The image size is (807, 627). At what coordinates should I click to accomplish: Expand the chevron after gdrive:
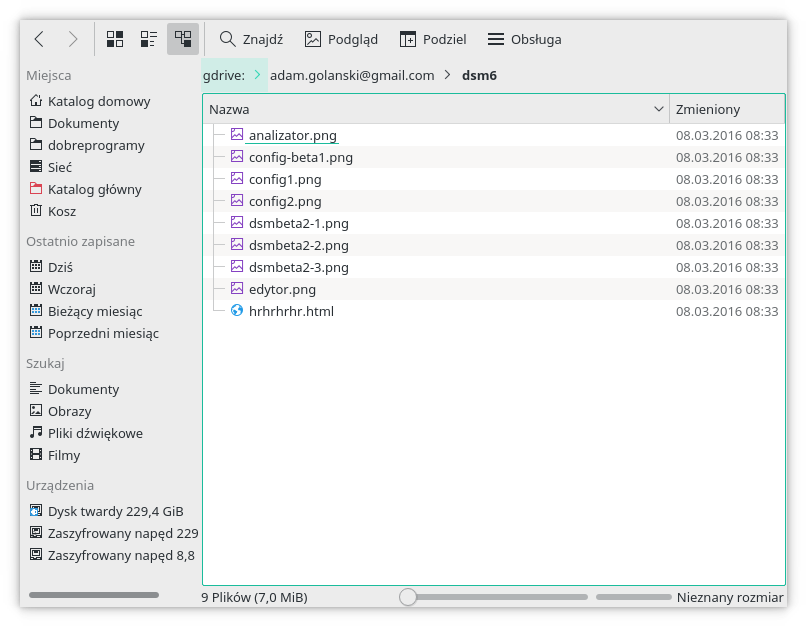258,75
